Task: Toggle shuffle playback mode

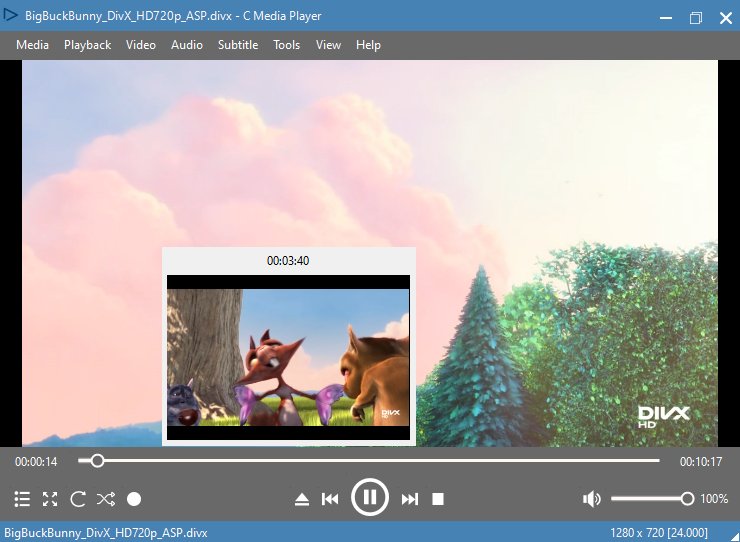Action: point(106,498)
